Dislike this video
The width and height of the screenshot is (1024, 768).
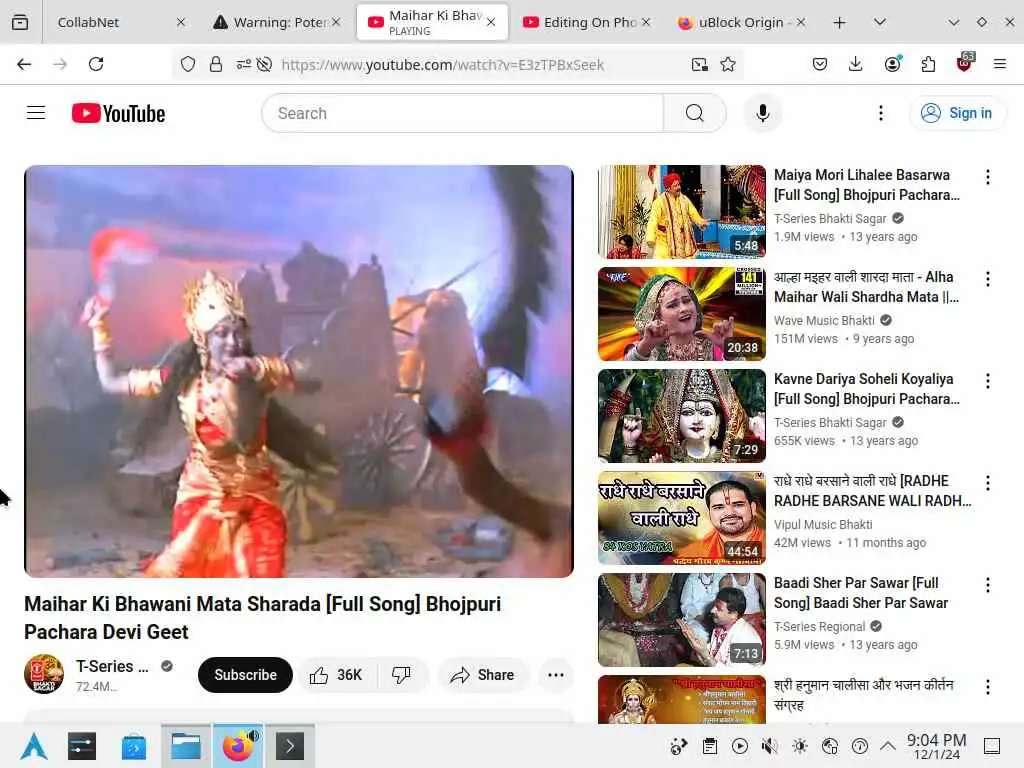[x=402, y=675]
